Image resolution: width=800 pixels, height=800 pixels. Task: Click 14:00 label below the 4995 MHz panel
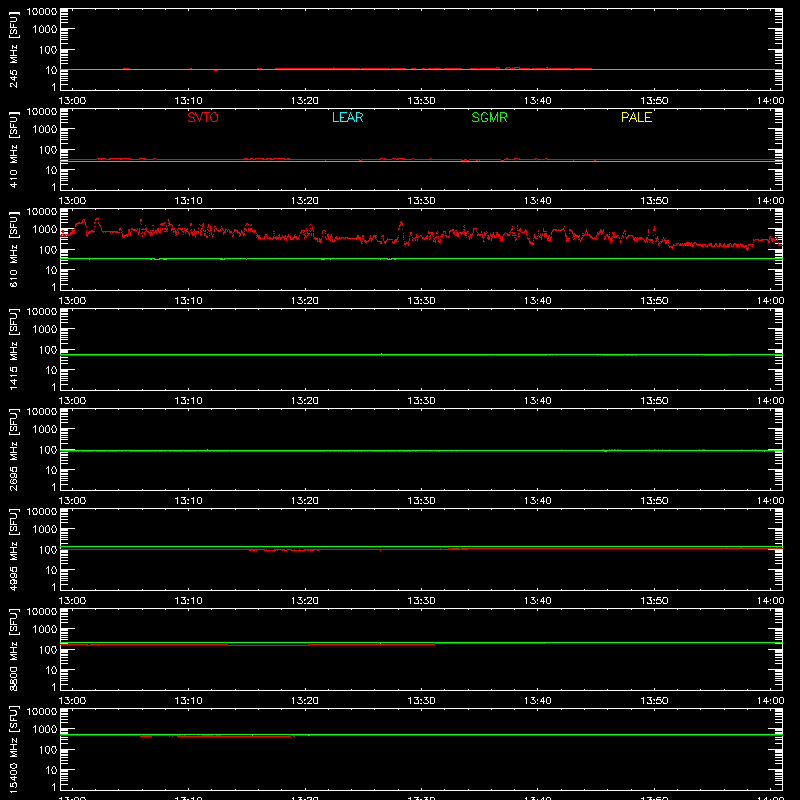pyautogui.click(x=770, y=601)
